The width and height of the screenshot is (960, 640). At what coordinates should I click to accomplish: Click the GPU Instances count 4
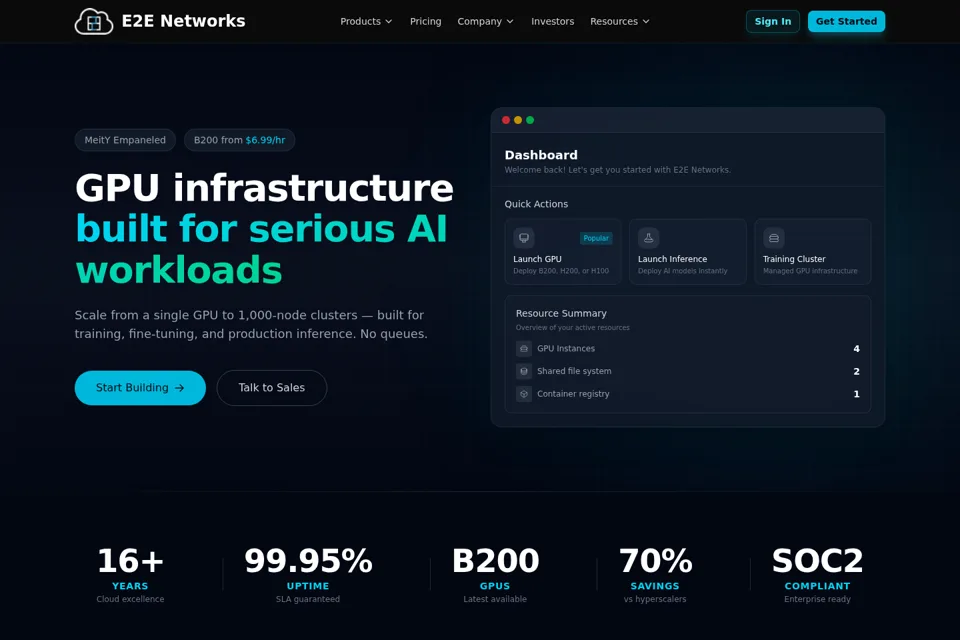857,348
